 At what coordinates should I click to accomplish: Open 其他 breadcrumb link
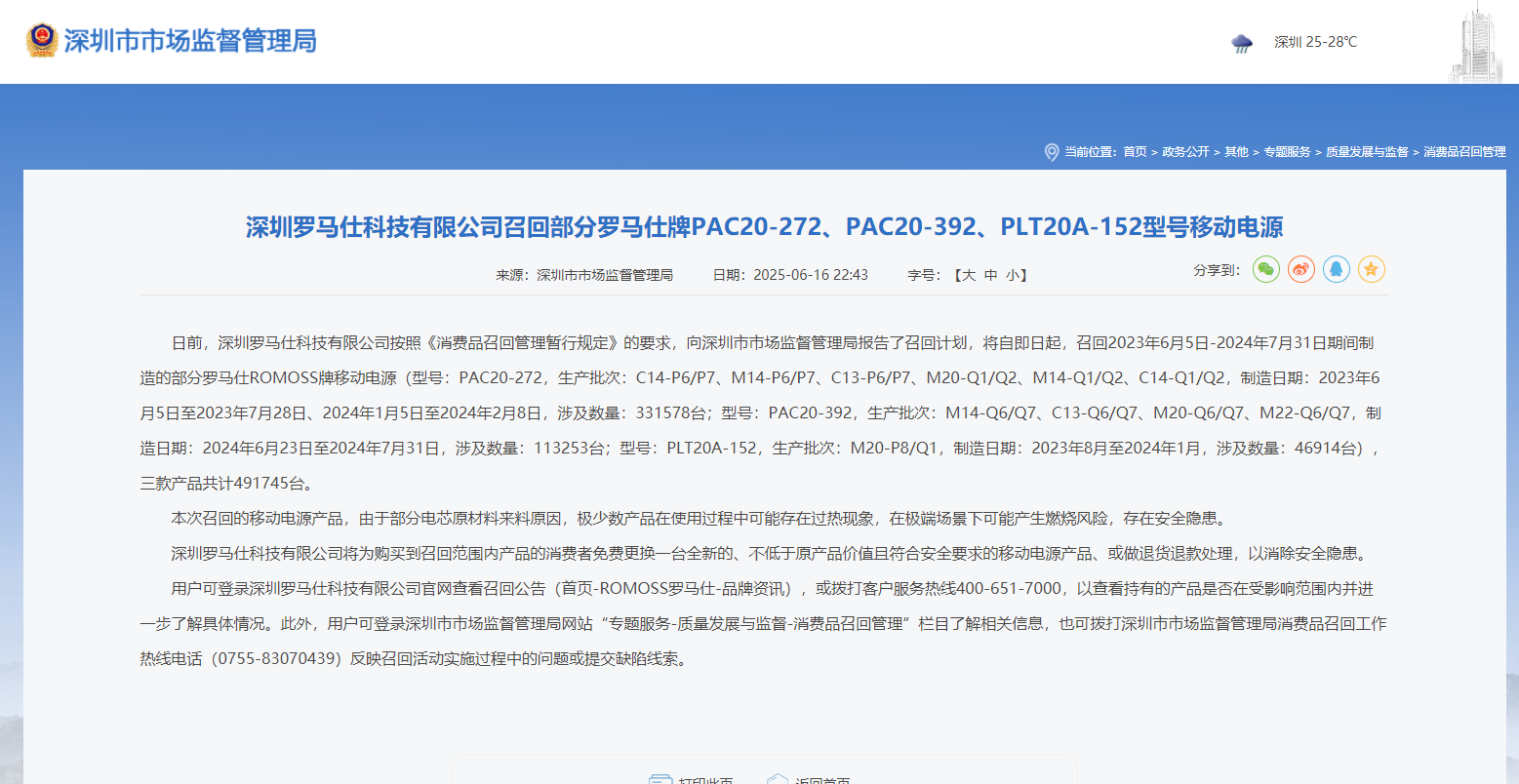[1236, 152]
